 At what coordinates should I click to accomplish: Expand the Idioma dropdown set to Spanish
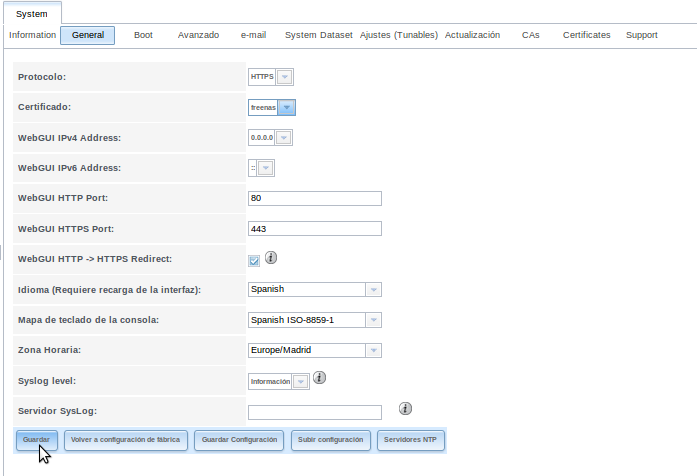click(x=315, y=289)
